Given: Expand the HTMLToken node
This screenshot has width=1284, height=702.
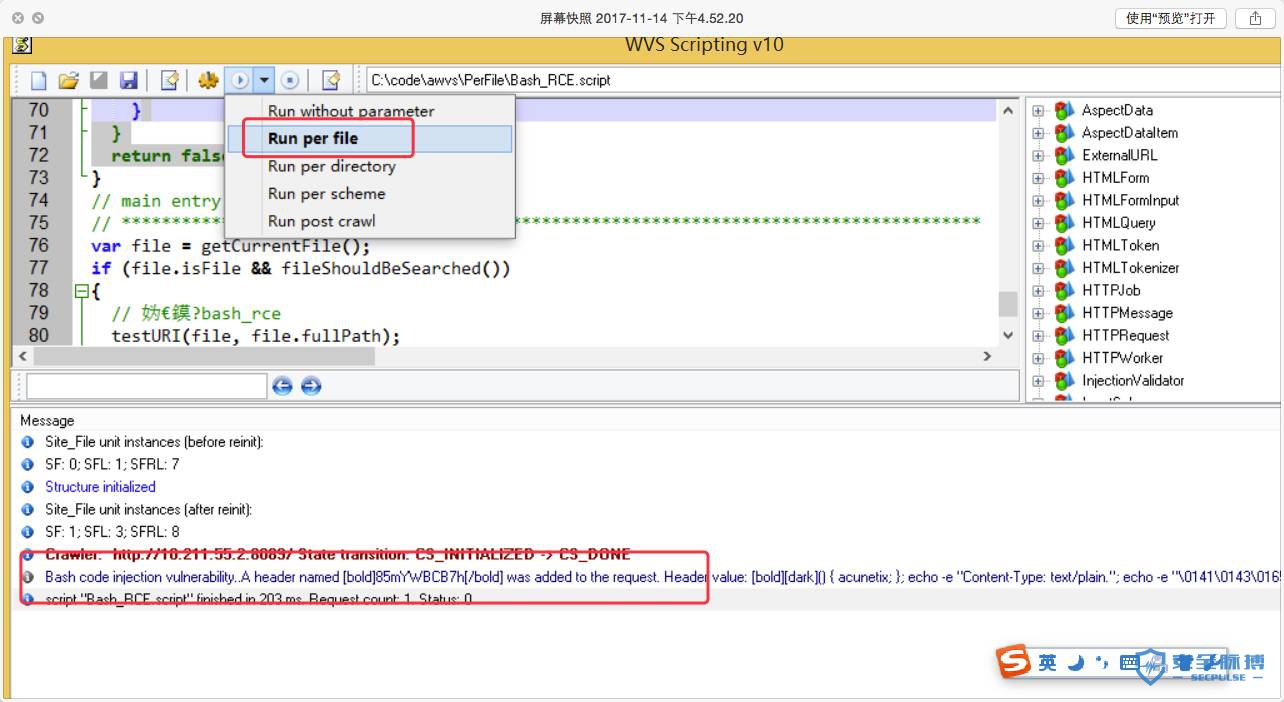Looking at the screenshot, I should 1038,245.
